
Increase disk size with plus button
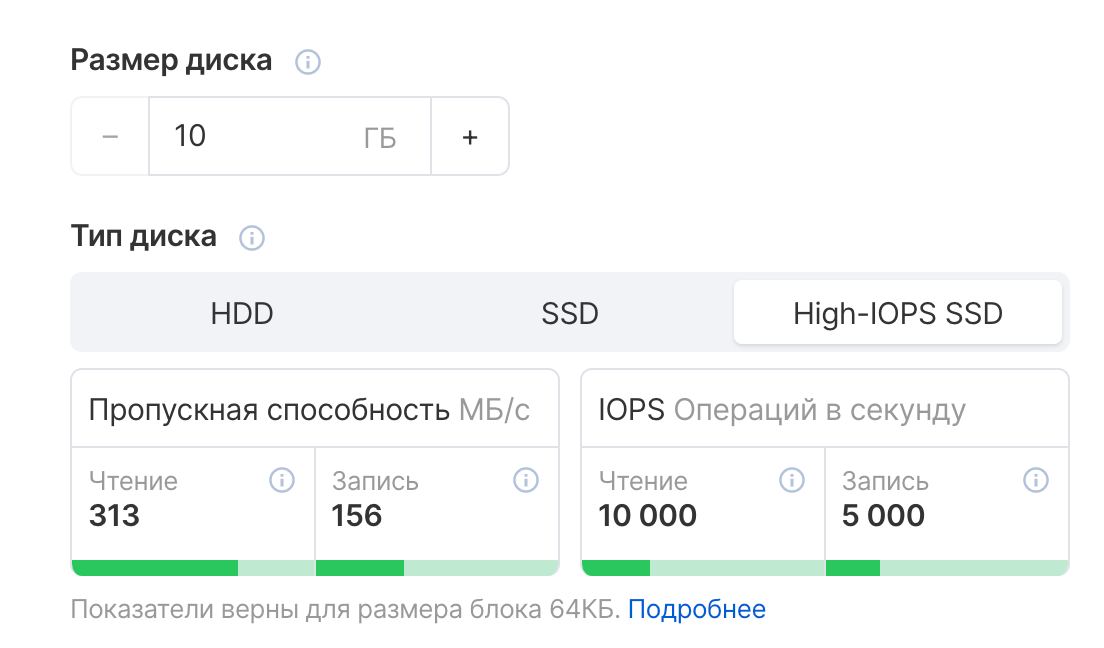pyautogui.click(x=470, y=137)
